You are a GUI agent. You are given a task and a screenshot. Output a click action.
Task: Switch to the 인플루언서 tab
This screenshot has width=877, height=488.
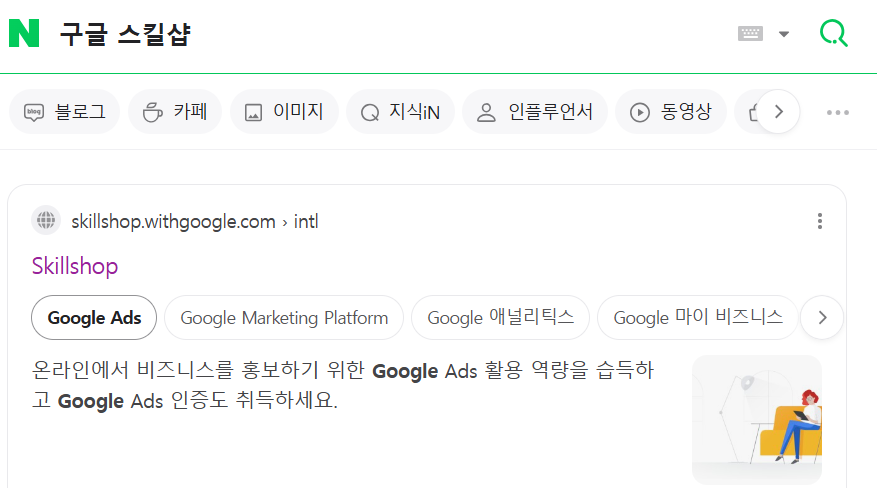pyautogui.click(x=535, y=112)
